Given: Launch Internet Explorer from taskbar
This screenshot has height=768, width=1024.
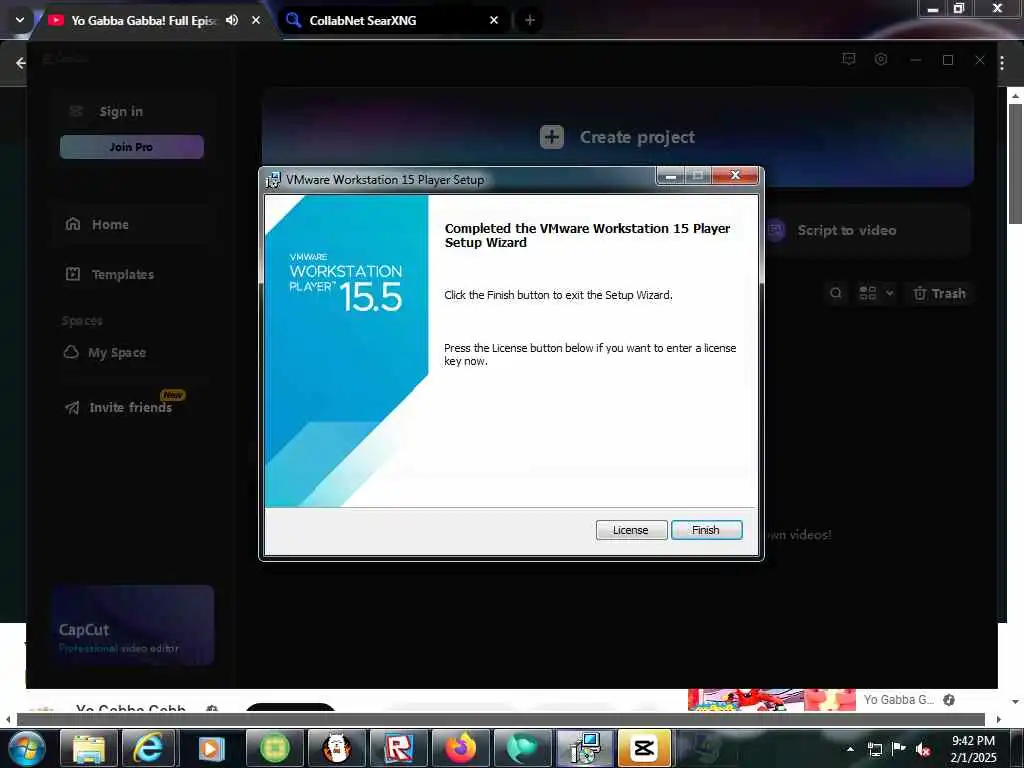Looking at the screenshot, I should (x=148, y=748).
